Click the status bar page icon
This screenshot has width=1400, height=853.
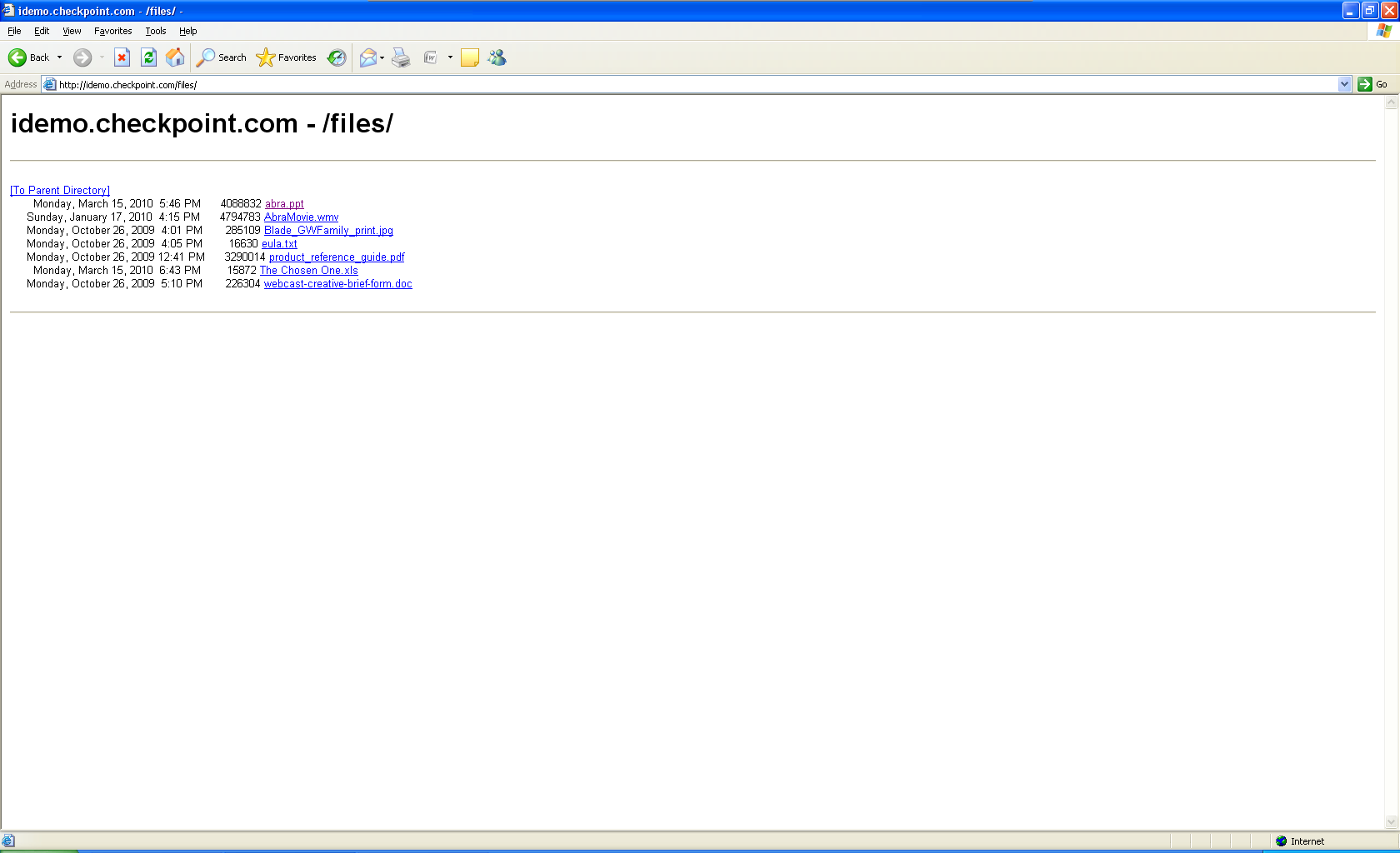tap(8, 841)
